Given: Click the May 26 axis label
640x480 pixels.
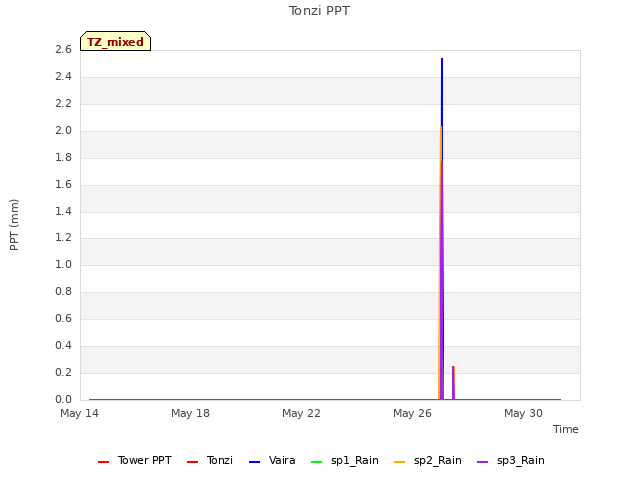Looking at the screenshot, I should pos(412,413).
